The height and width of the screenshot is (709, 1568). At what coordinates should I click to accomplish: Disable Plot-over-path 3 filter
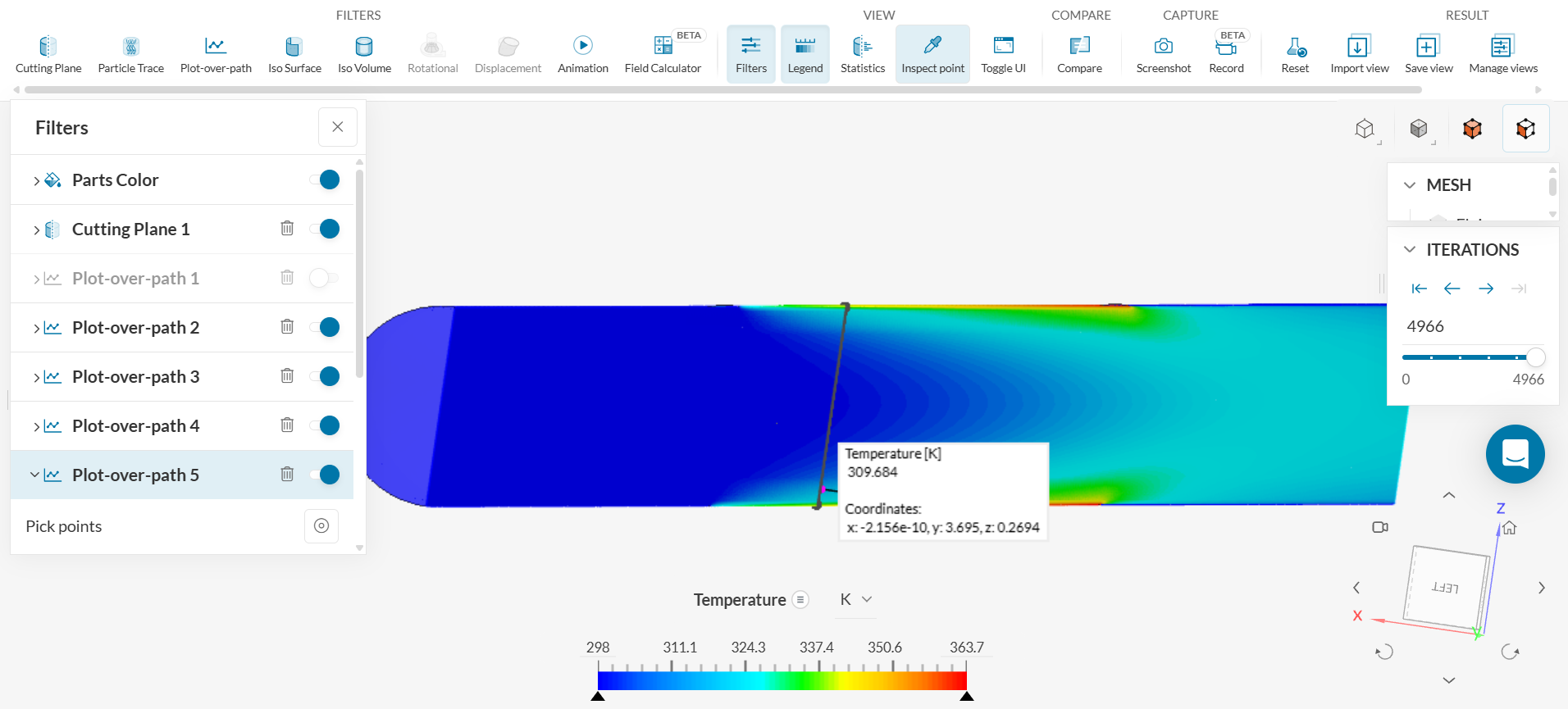click(325, 376)
